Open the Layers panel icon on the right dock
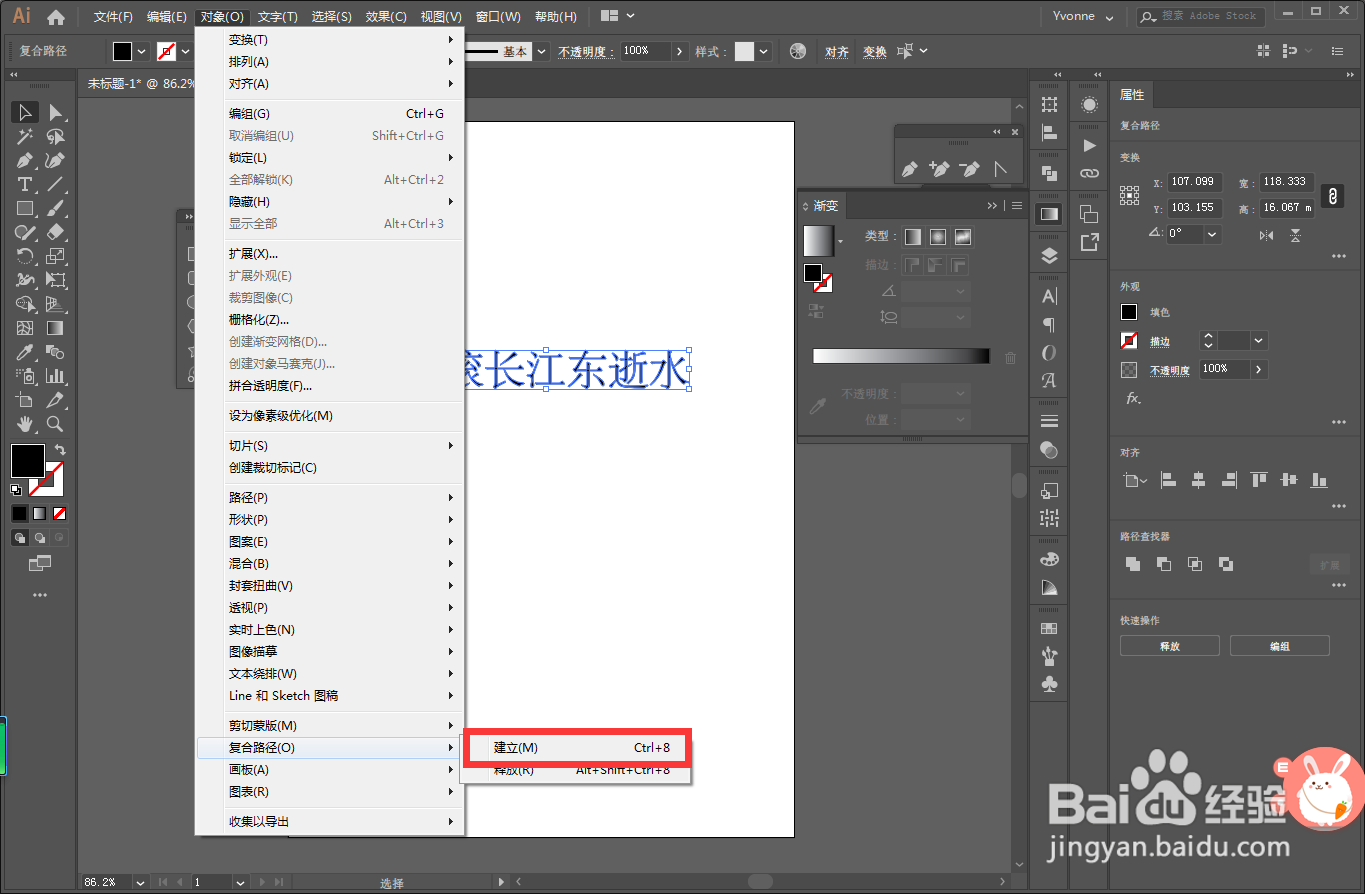This screenshot has width=1365, height=894. point(1048,254)
